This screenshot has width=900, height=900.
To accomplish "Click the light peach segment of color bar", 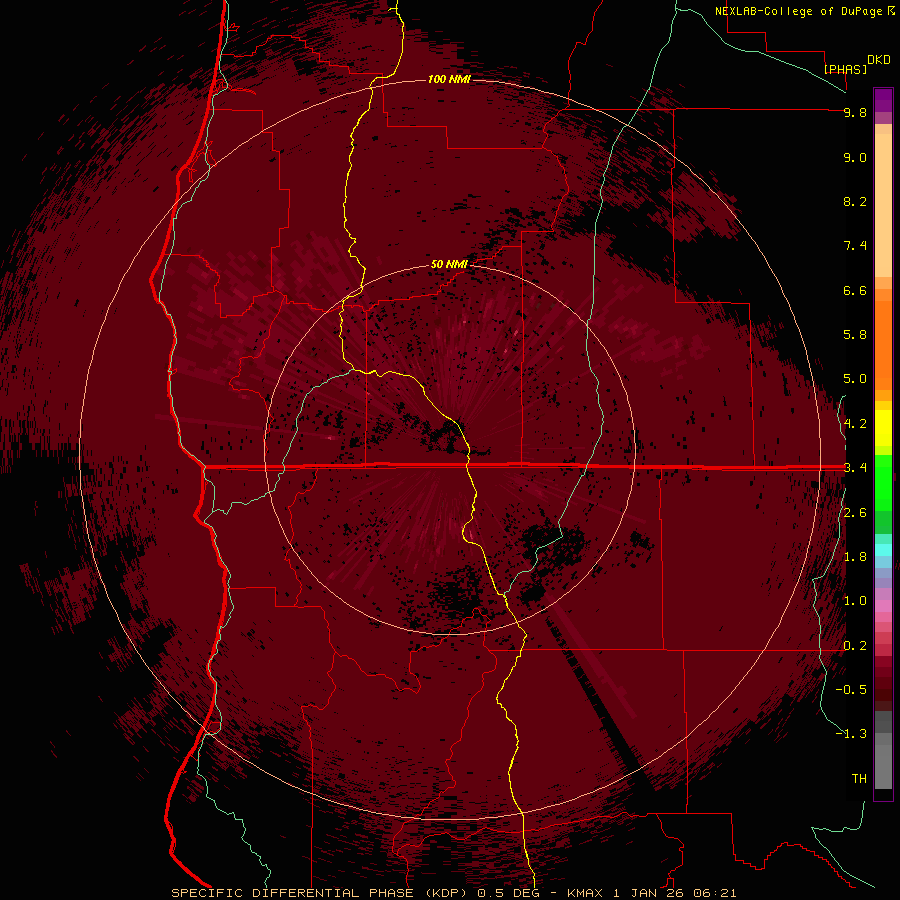I will click(883, 205).
